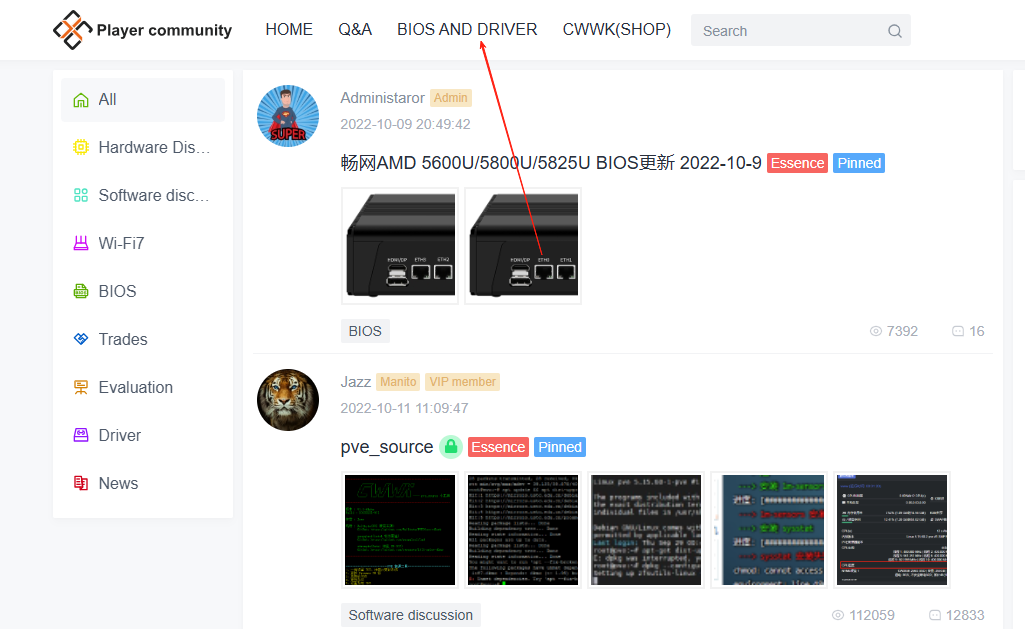Click the Admin badge beside Administraror

pyautogui.click(x=450, y=98)
